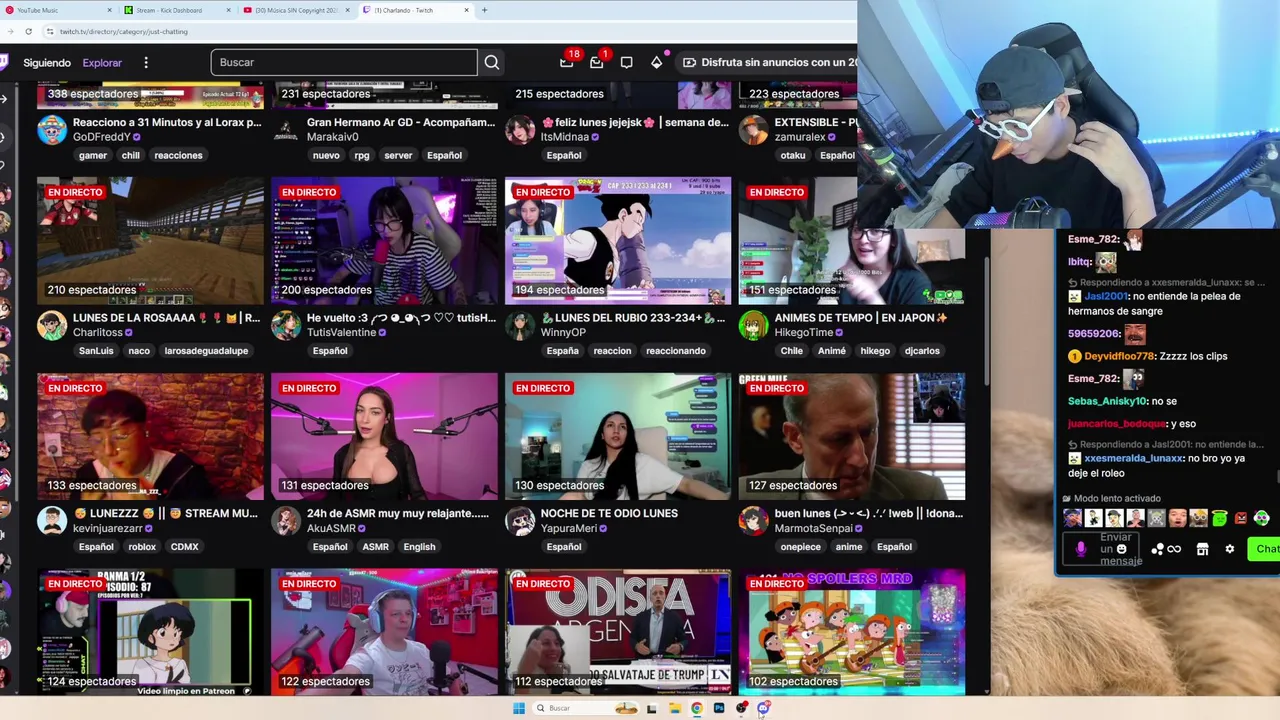Open the Twitch search magnifier button

[x=491, y=62]
